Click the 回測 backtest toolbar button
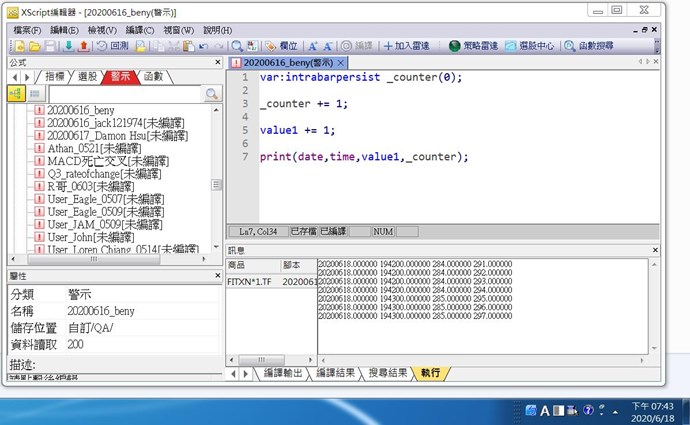Image resolution: width=690 pixels, height=425 pixels. [112, 46]
